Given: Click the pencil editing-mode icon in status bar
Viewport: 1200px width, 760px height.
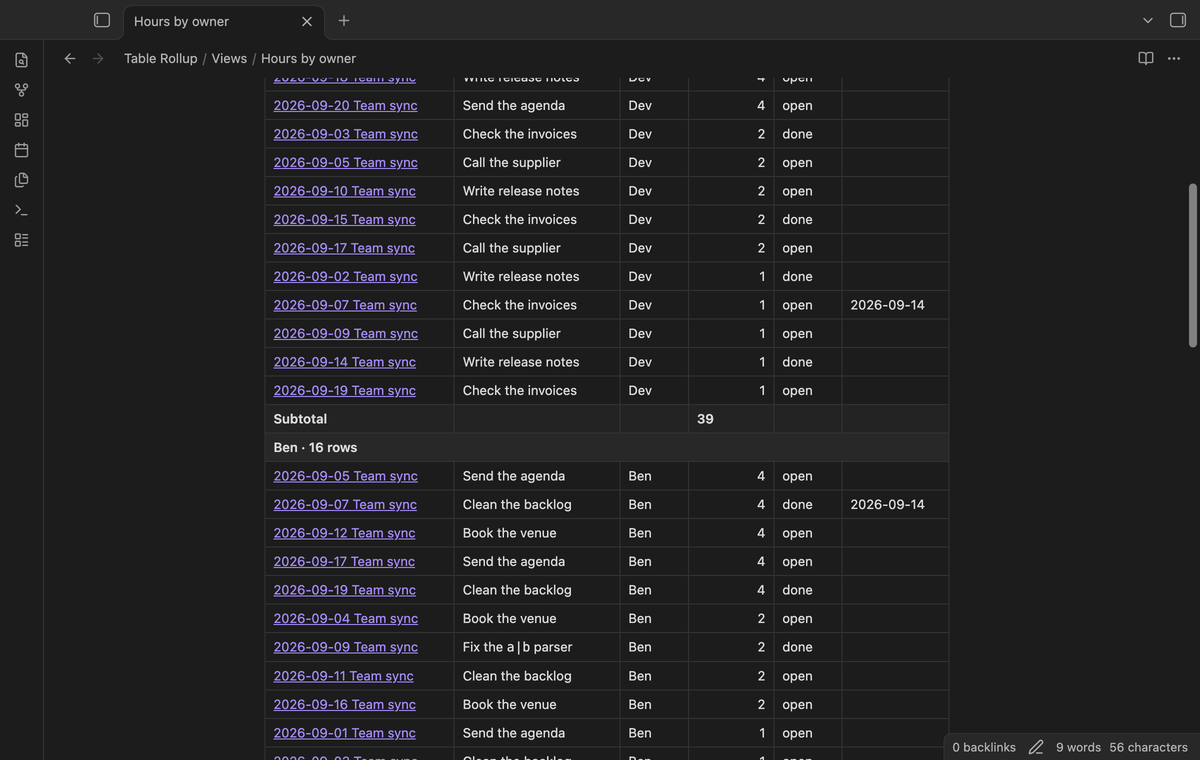Looking at the screenshot, I should tap(1036, 747).
